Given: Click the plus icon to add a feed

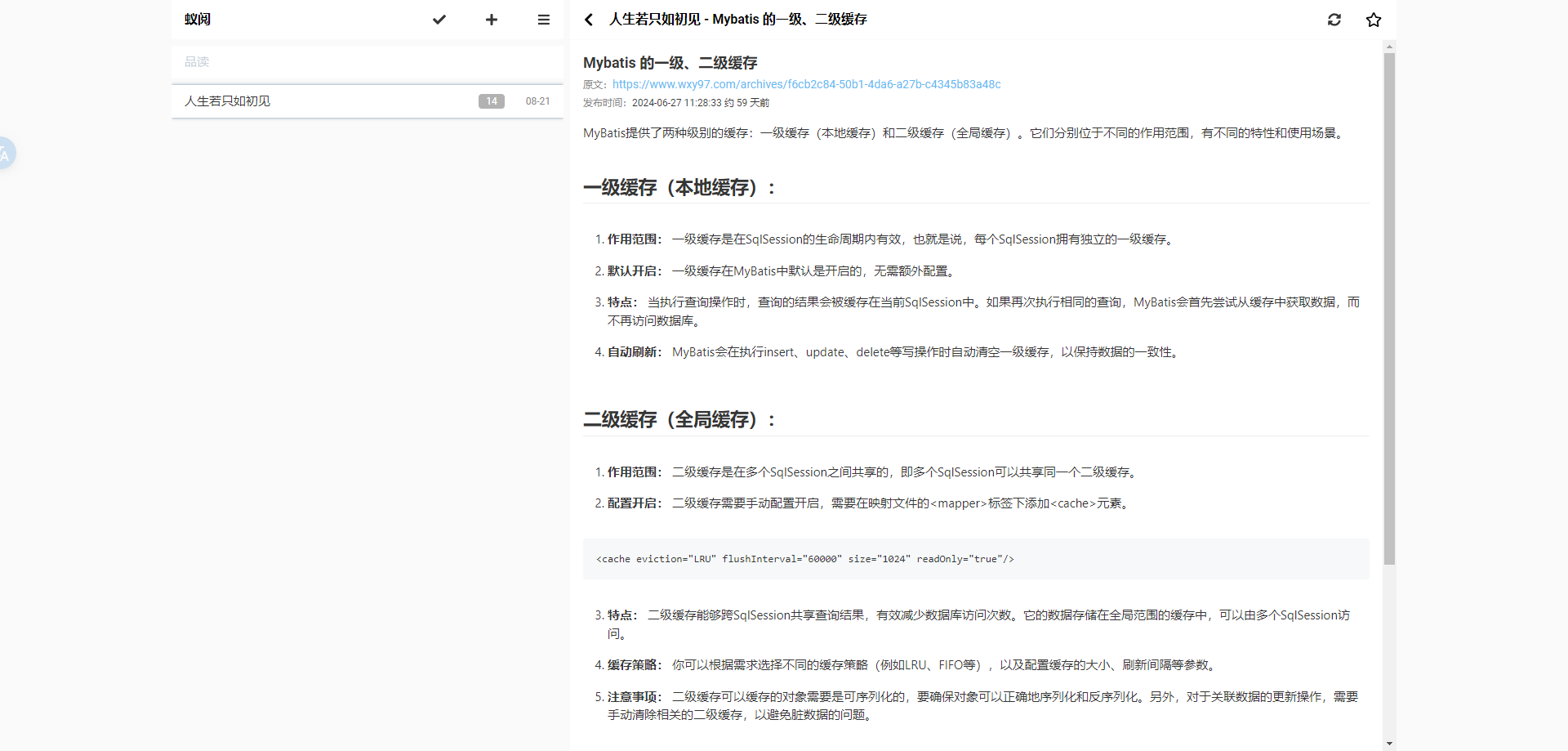Looking at the screenshot, I should (492, 20).
